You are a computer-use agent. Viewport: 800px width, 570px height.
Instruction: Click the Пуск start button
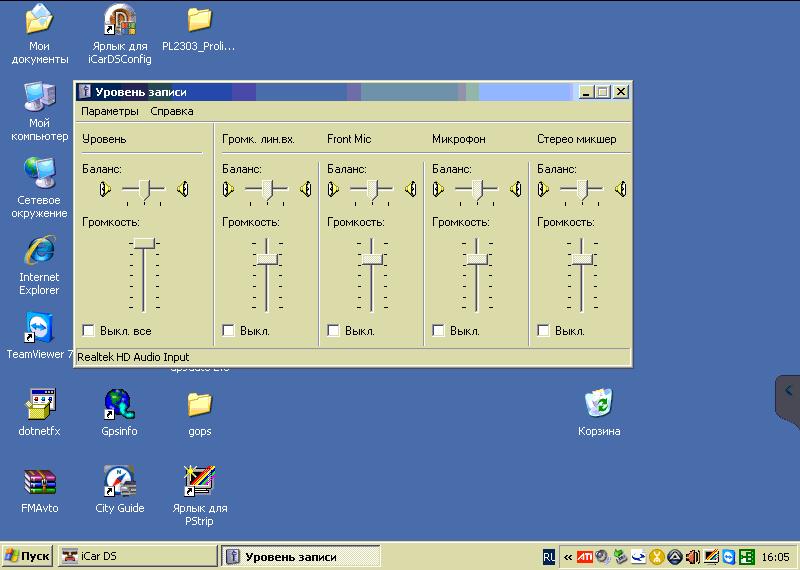[27, 556]
